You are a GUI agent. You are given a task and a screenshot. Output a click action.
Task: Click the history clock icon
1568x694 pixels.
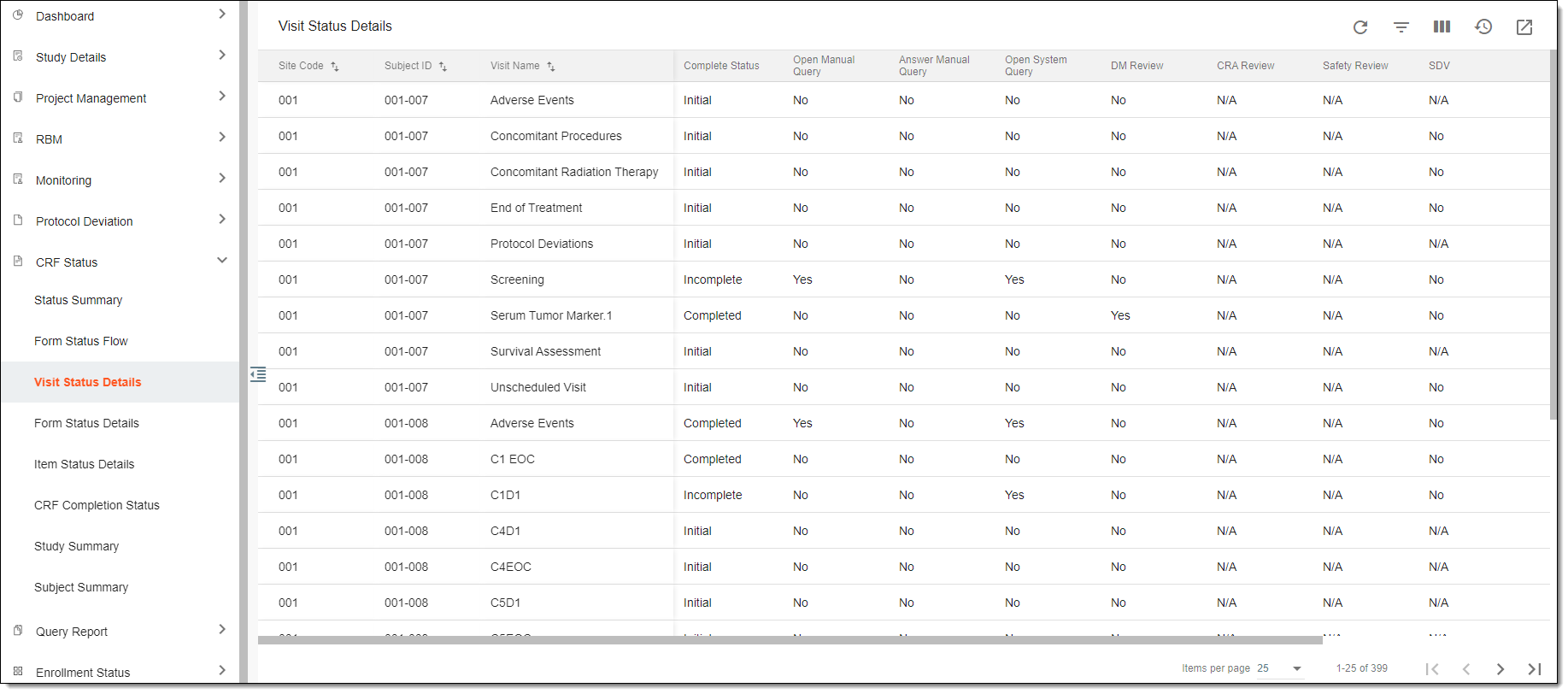click(1483, 27)
